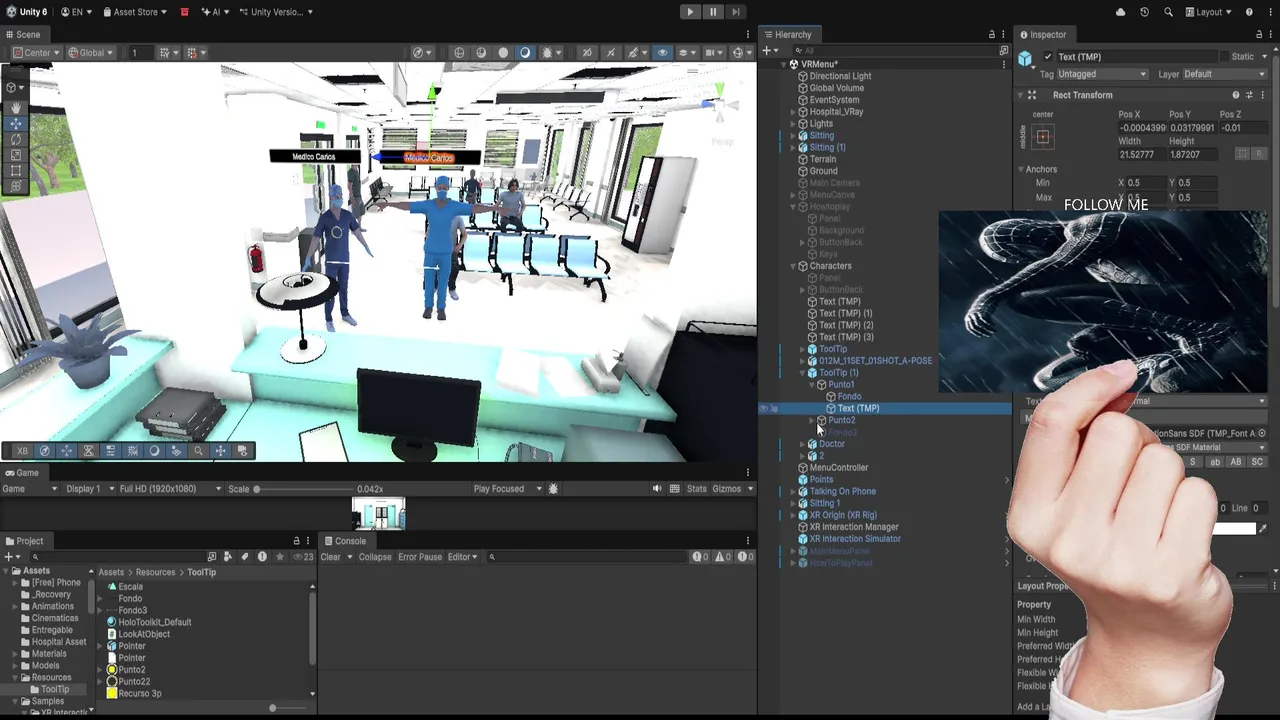Screen dimensions: 1280x720
Task: Collapse the Characters object in Hierarchy
Action: [x=793, y=266]
